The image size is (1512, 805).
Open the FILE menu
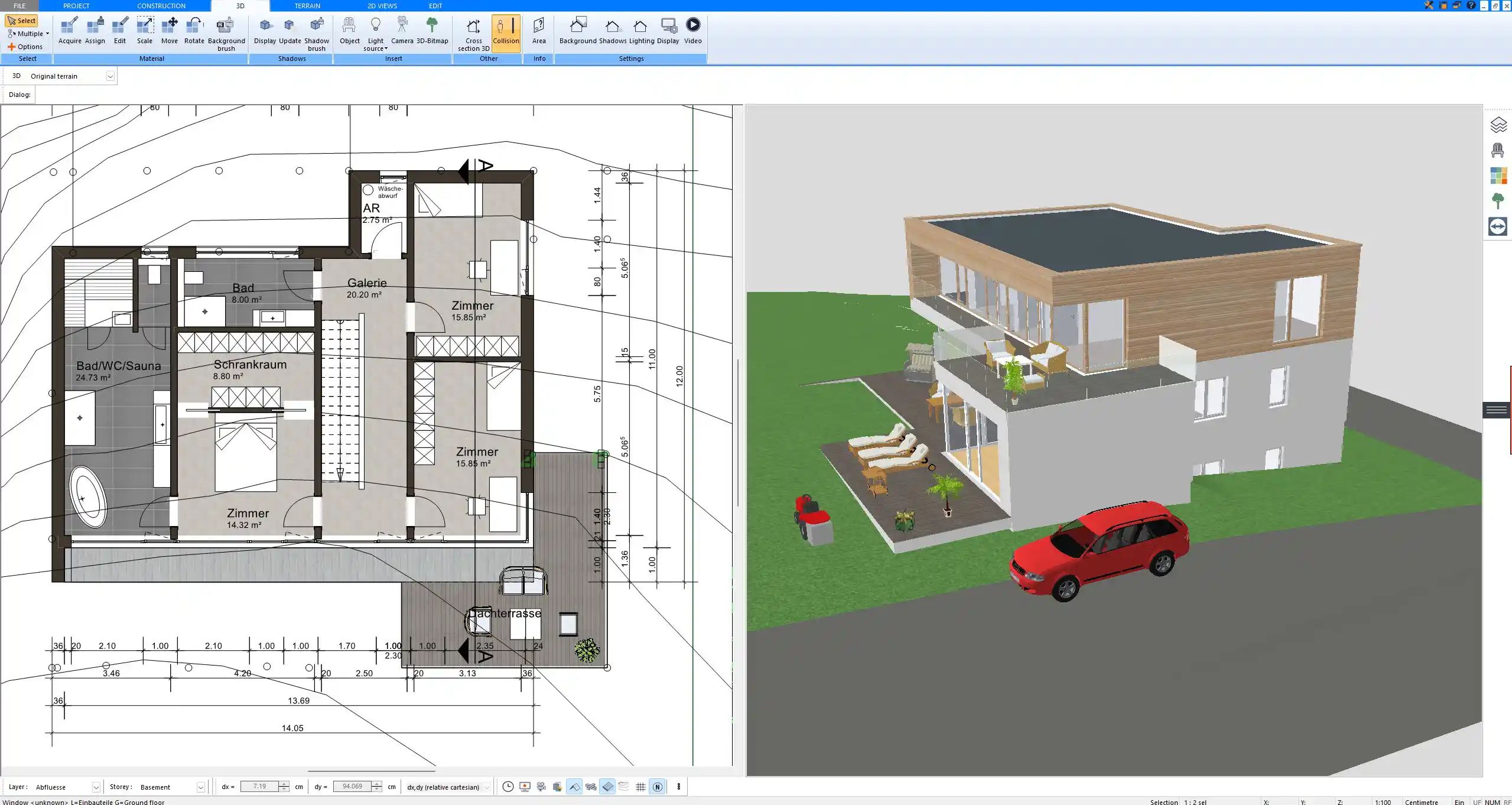click(19, 5)
